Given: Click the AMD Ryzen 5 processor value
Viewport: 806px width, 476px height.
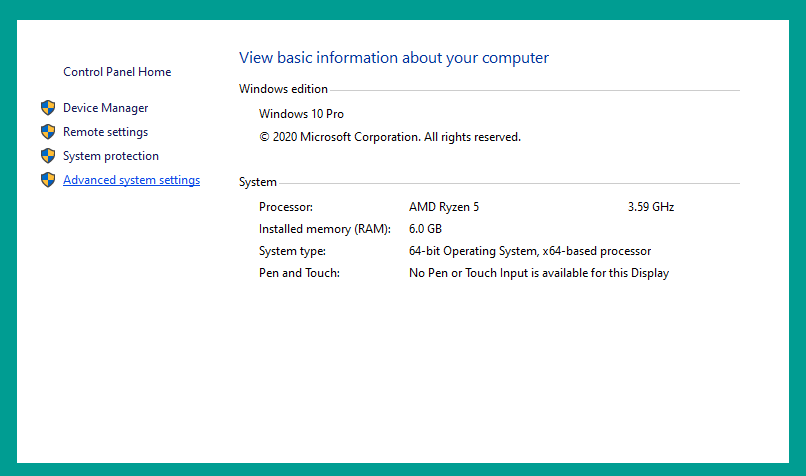Looking at the screenshot, I should coord(444,207).
